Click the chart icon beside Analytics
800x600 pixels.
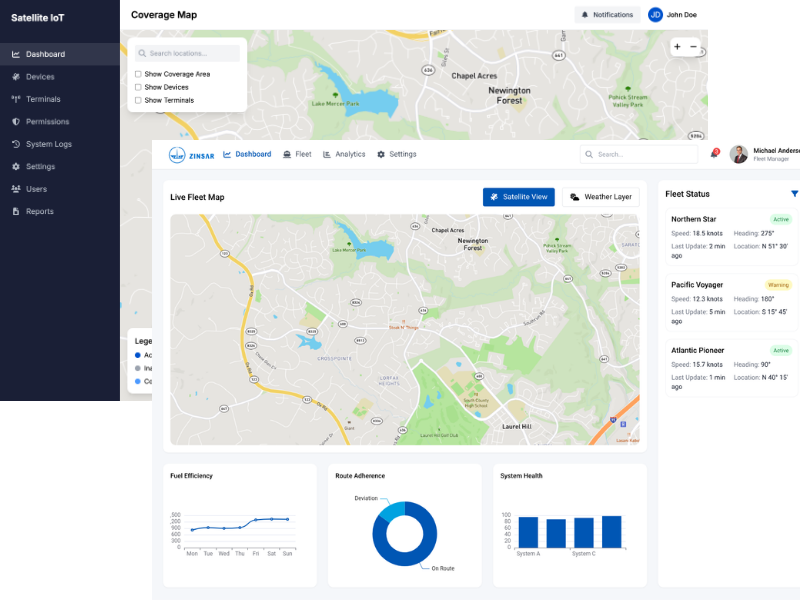[x=327, y=154]
